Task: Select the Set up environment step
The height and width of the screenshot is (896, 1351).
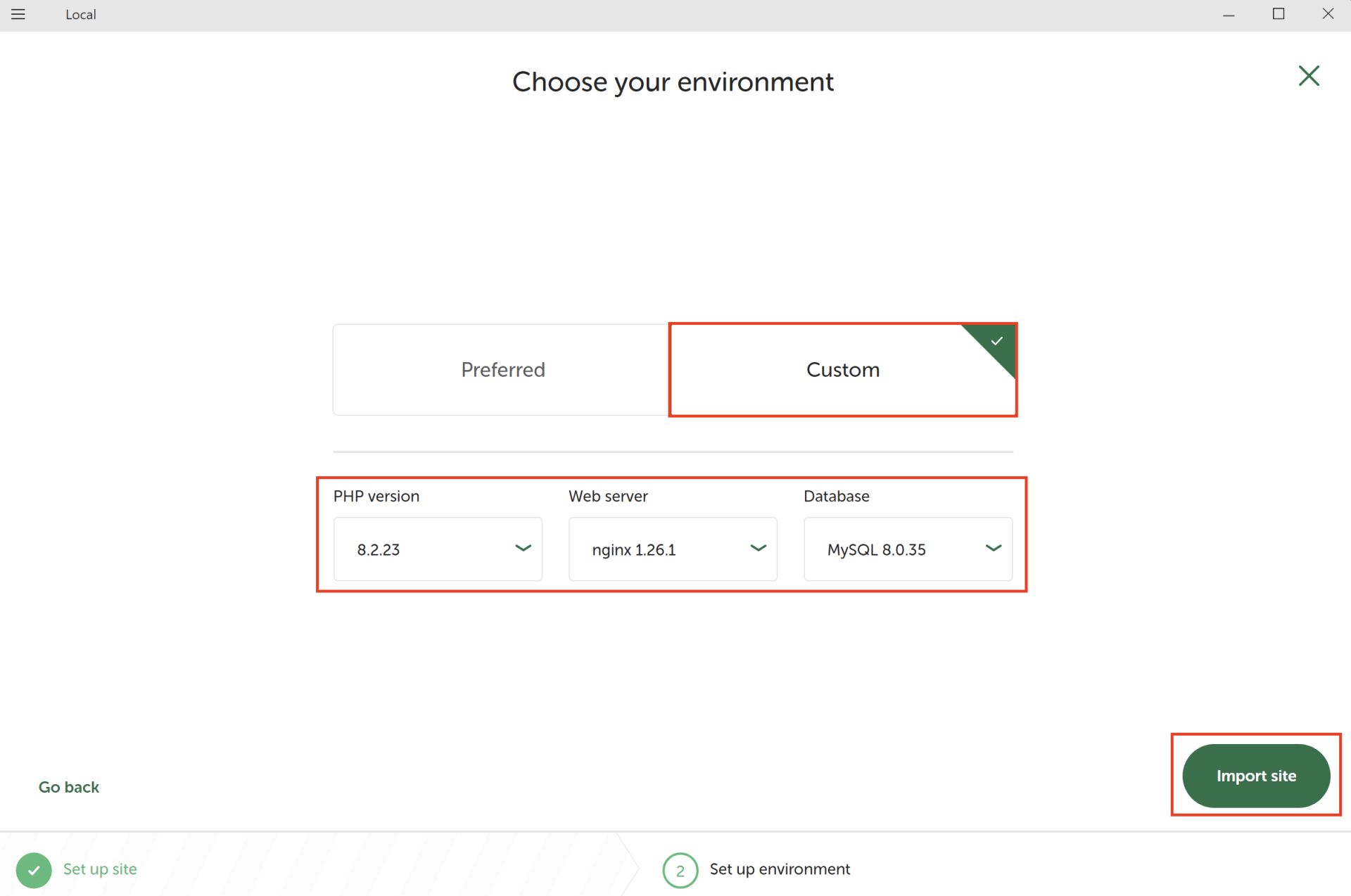Action: tap(780, 869)
